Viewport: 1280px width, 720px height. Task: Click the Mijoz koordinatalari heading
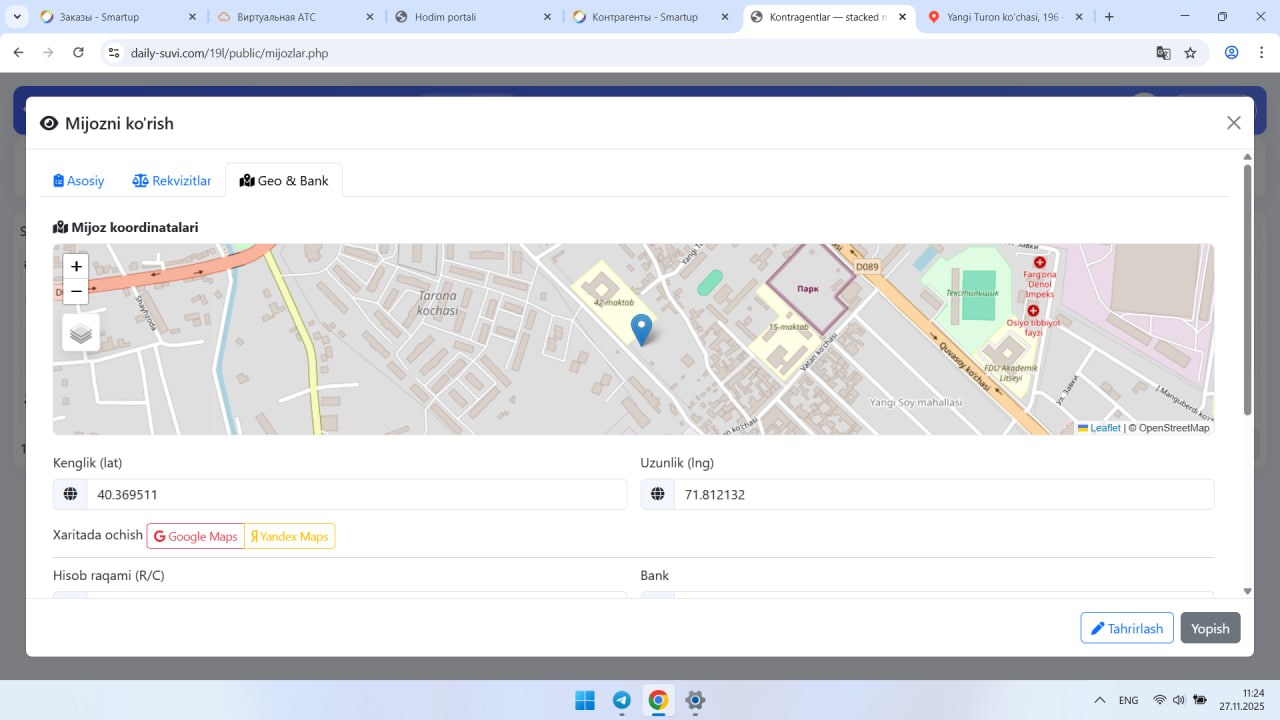pyautogui.click(x=126, y=227)
